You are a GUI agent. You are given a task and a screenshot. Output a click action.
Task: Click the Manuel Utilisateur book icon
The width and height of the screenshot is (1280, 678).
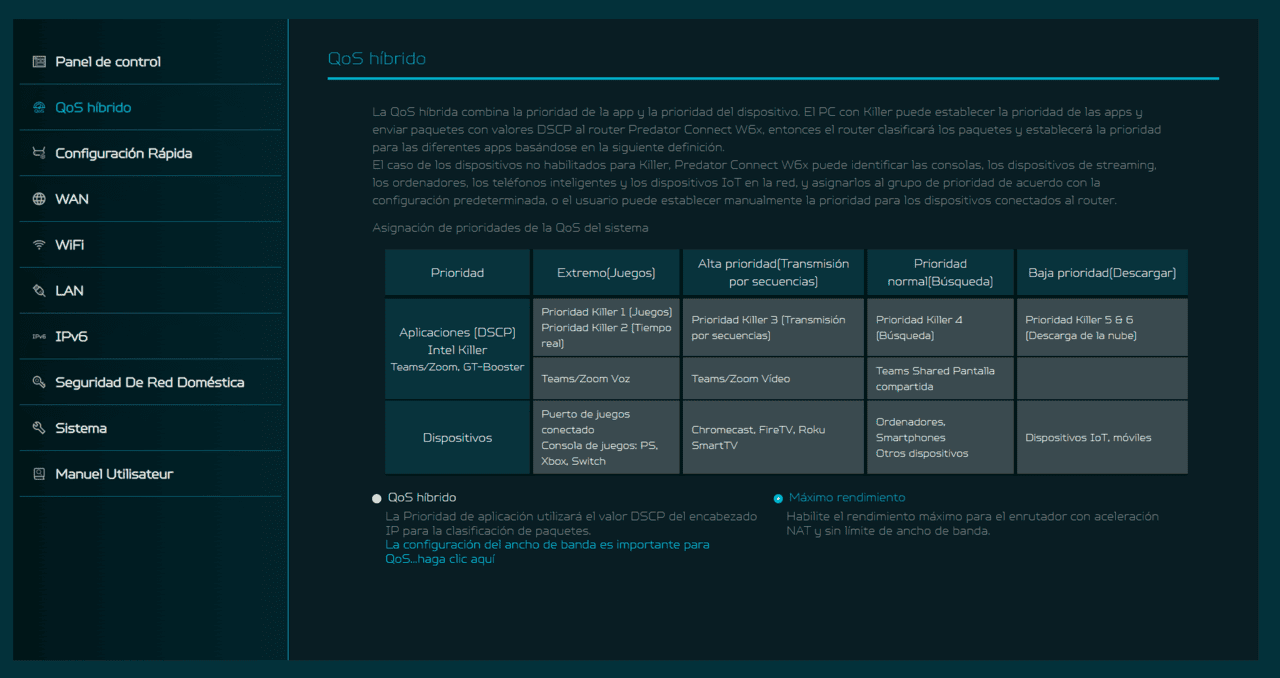click(x=39, y=474)
